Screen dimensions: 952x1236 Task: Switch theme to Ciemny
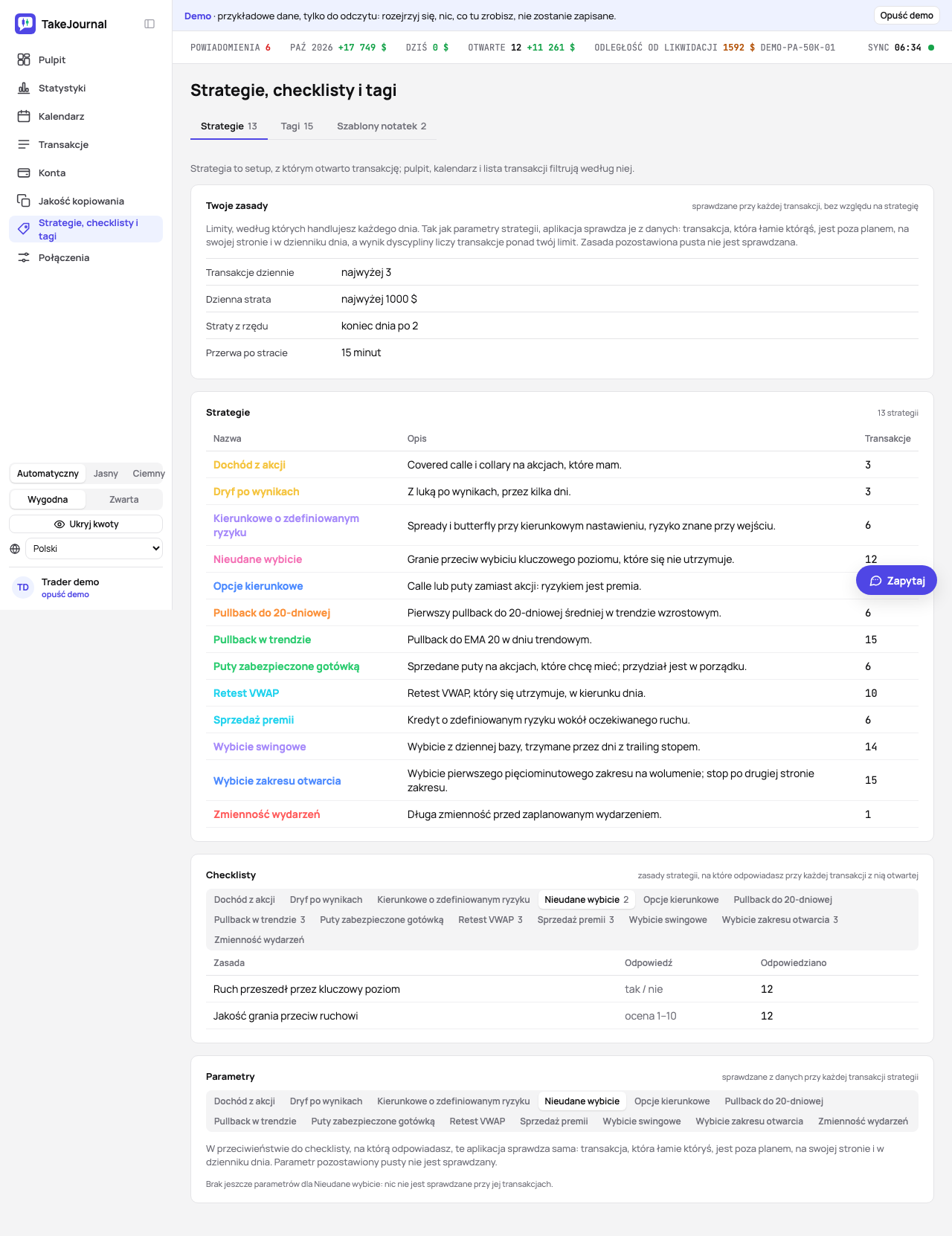coord(149,474)
